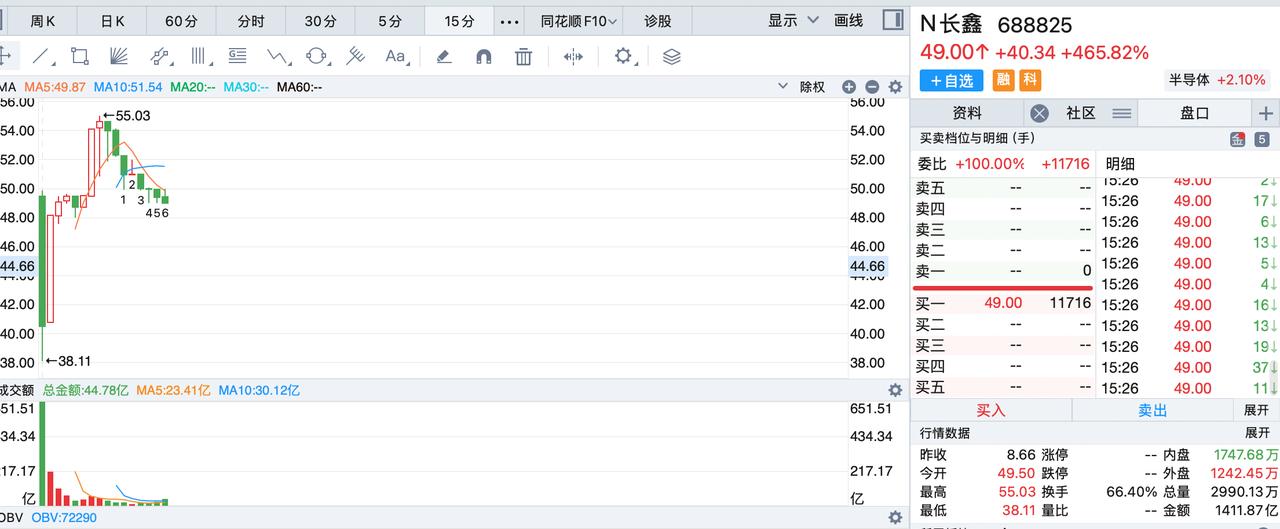Click the 明细 header label
This screenshot has height=529, width=1280.
(x=1120, y=164)
